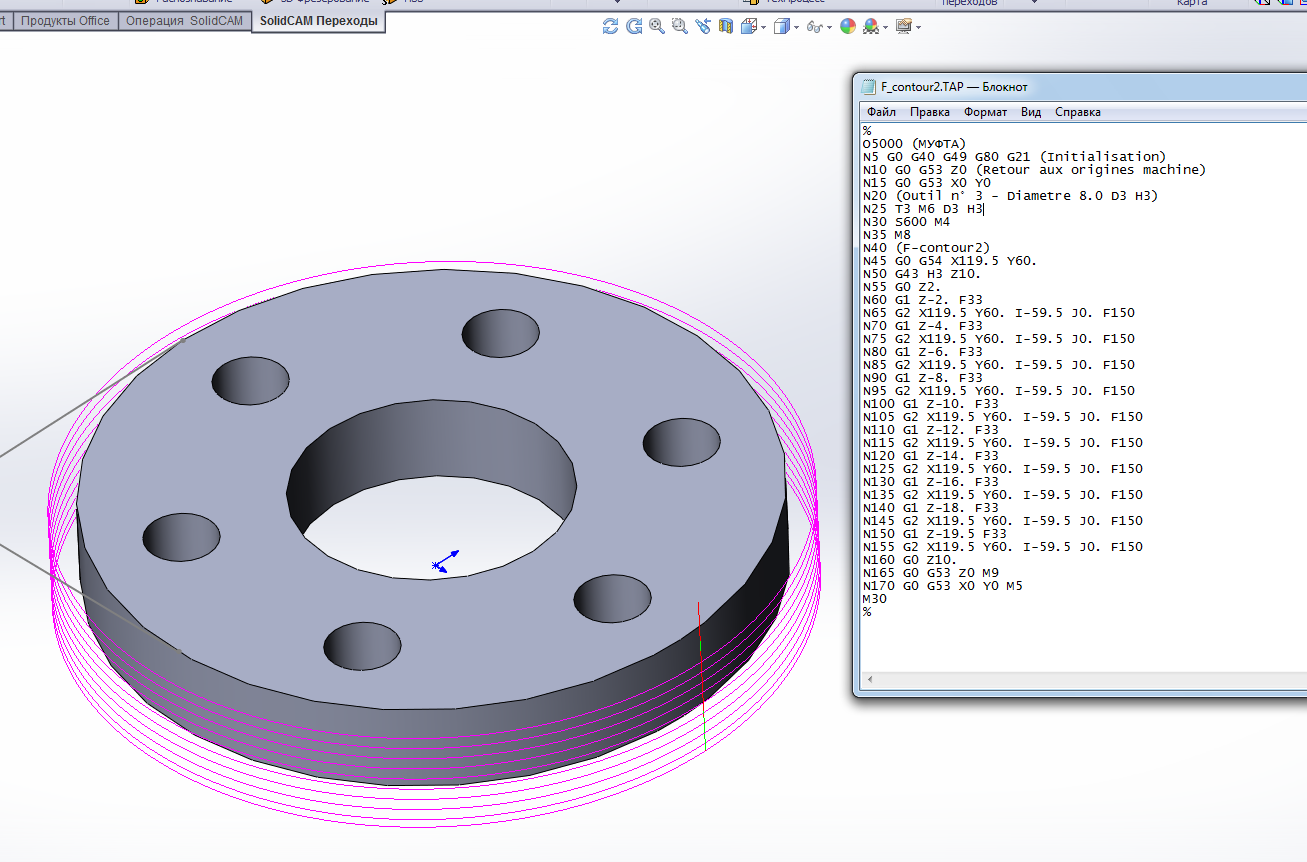Click the rebuild/refresh arrows icon
Image resolution: width=1307 pixels, height=862 pixels.
click(x=610, y=27)
